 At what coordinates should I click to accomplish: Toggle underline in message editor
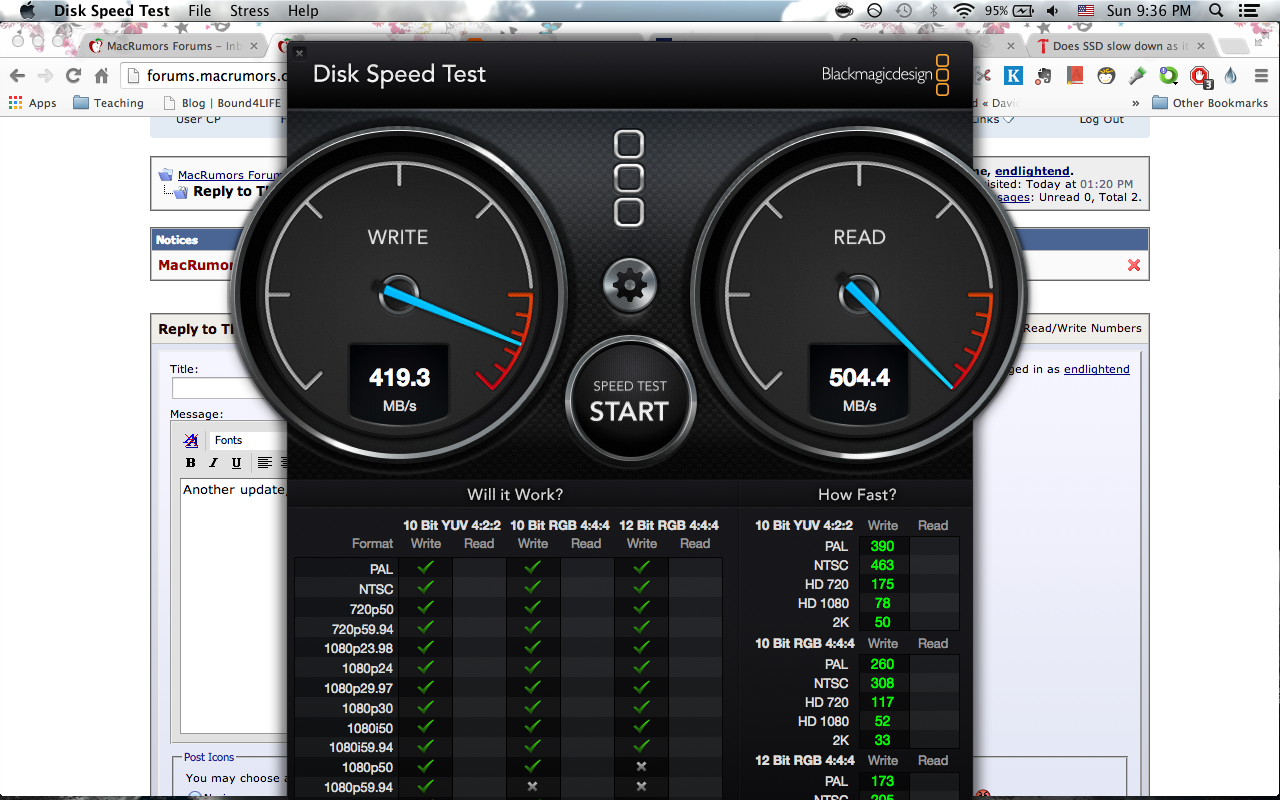[x=236, y=463]
